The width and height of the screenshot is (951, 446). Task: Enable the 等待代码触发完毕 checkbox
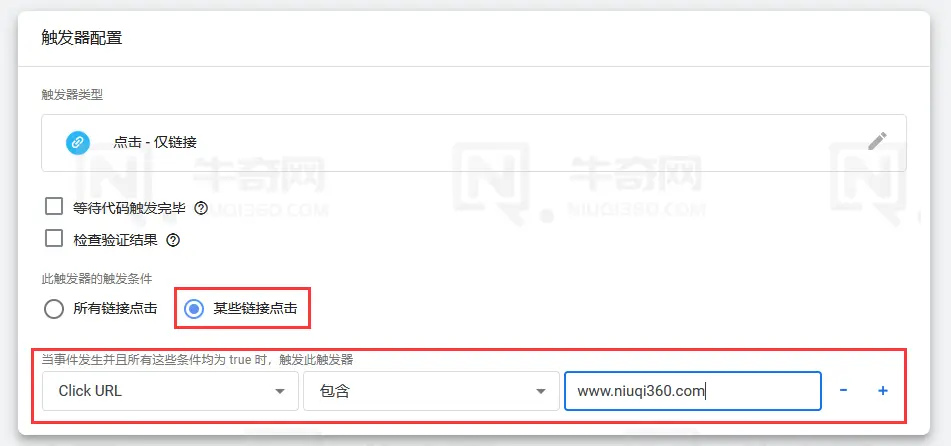pos(54,206)
